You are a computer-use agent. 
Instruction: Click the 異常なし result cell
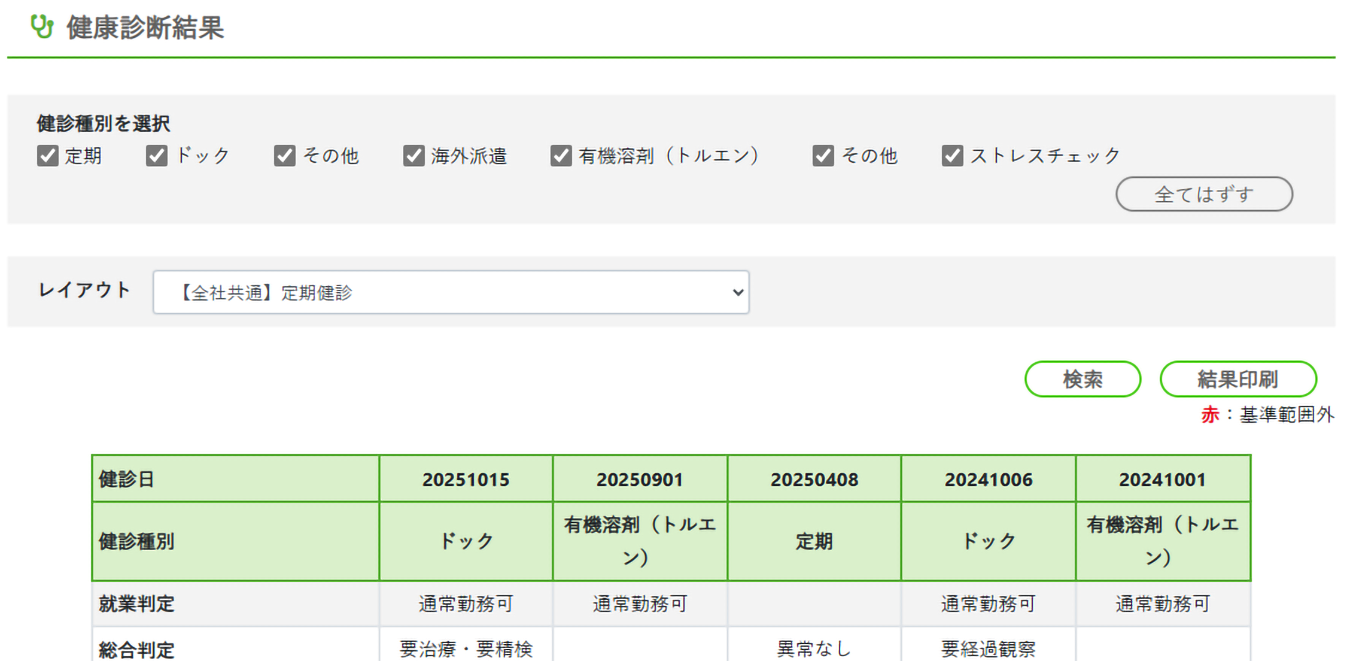point(814,649)
